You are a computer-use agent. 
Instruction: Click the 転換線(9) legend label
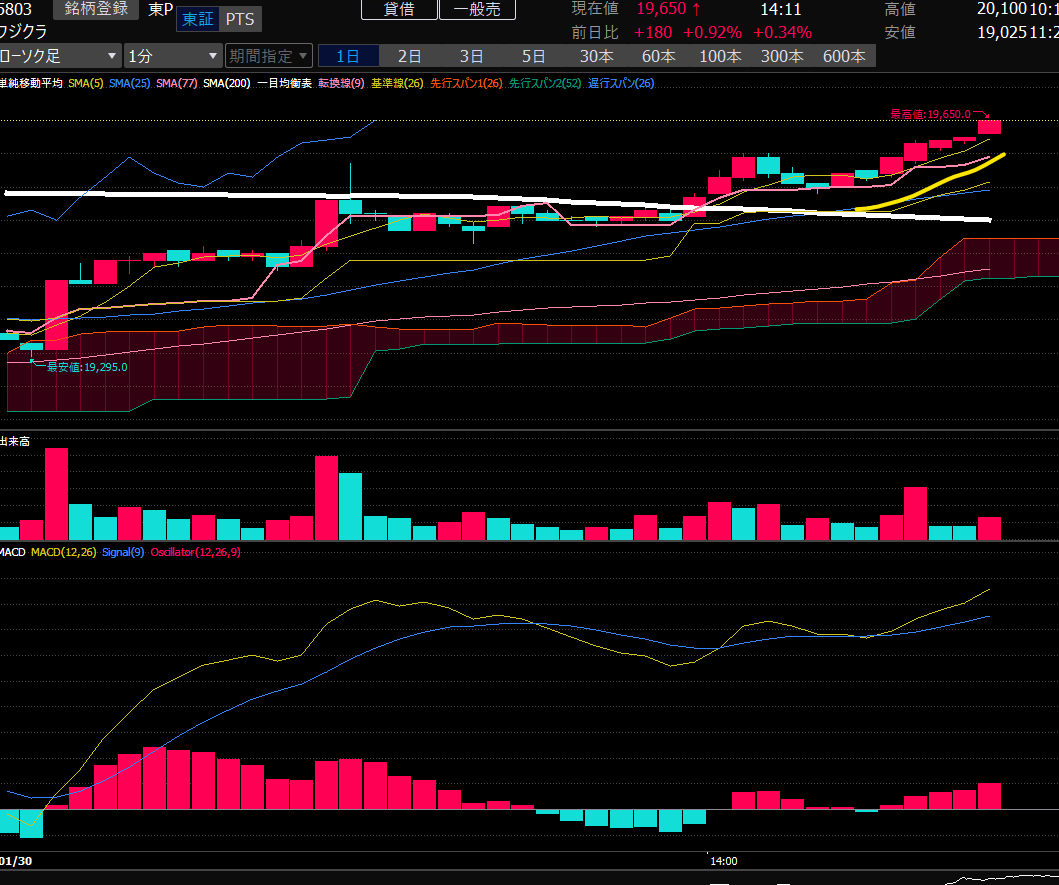pyautogui.click(x=341, y=84)
